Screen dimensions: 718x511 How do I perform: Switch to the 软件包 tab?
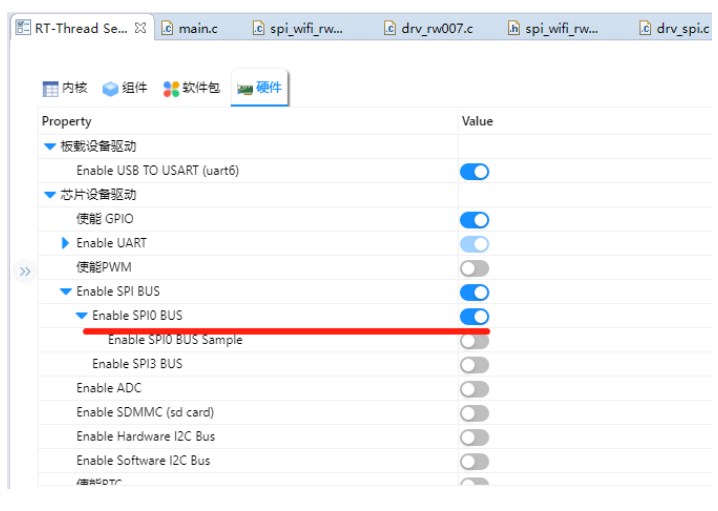tap(192, 87)
